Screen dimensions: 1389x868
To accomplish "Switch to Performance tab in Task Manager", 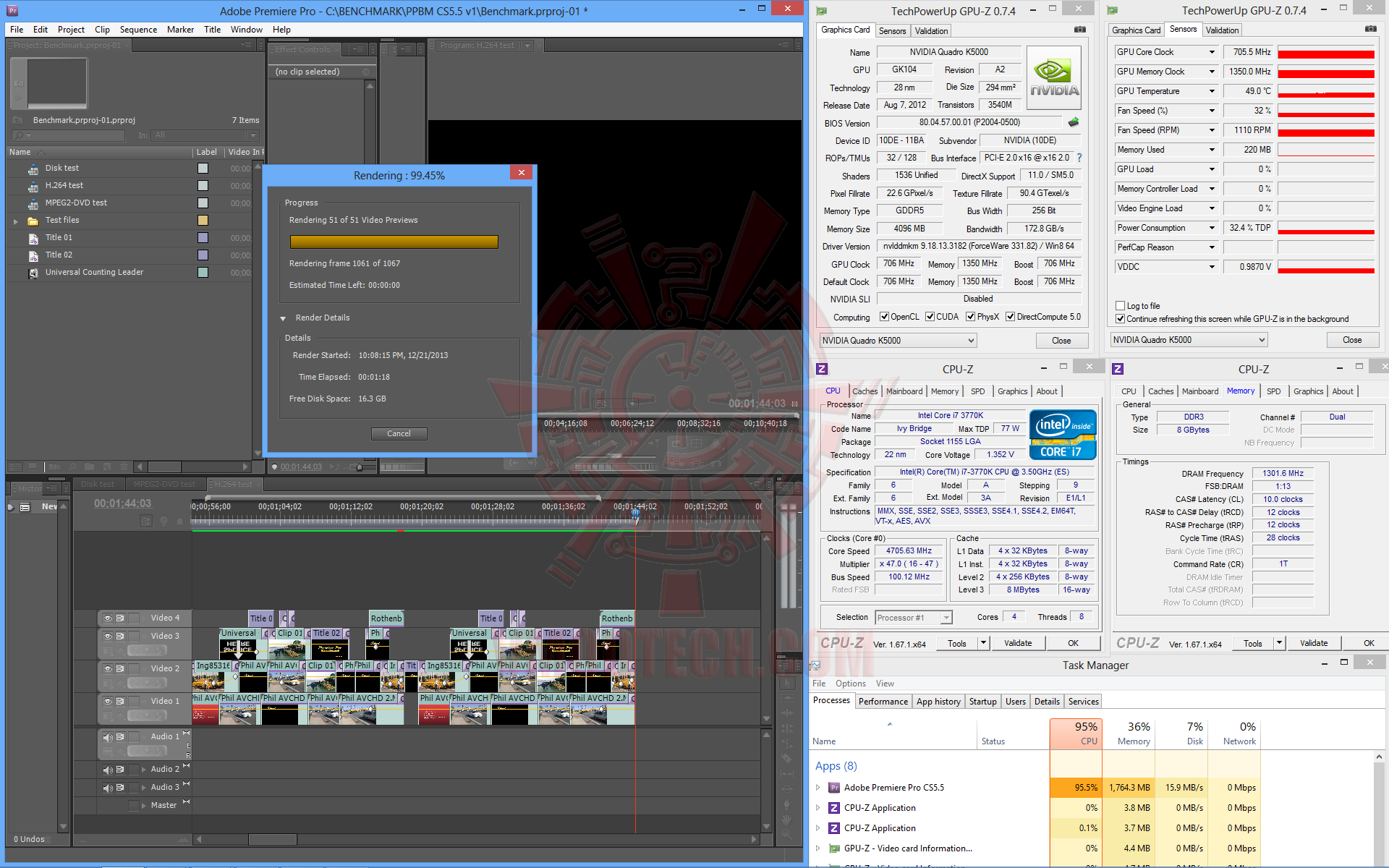I will tap(883, 702).
